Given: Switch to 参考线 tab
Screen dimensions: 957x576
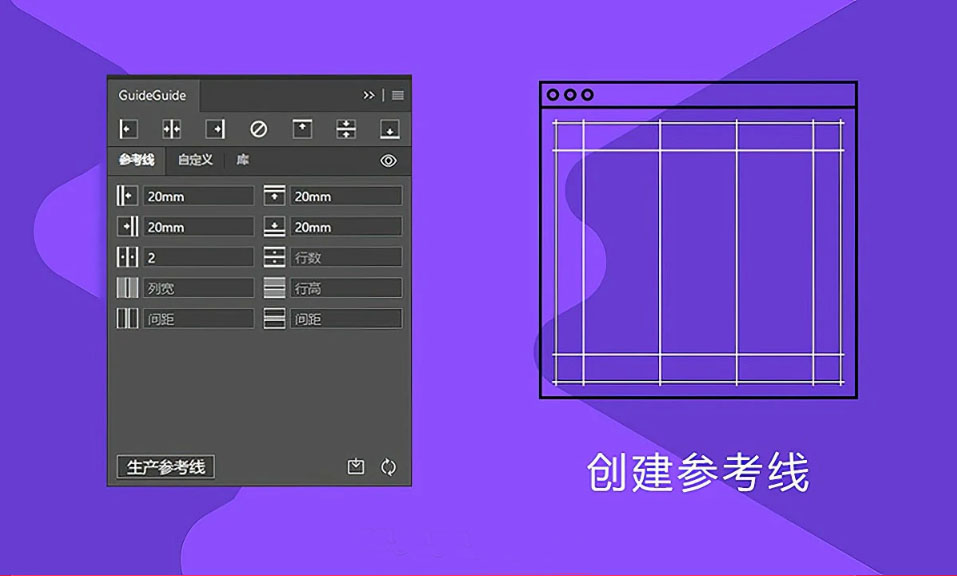Looking at the screenshot, I should tap(137, 160).
